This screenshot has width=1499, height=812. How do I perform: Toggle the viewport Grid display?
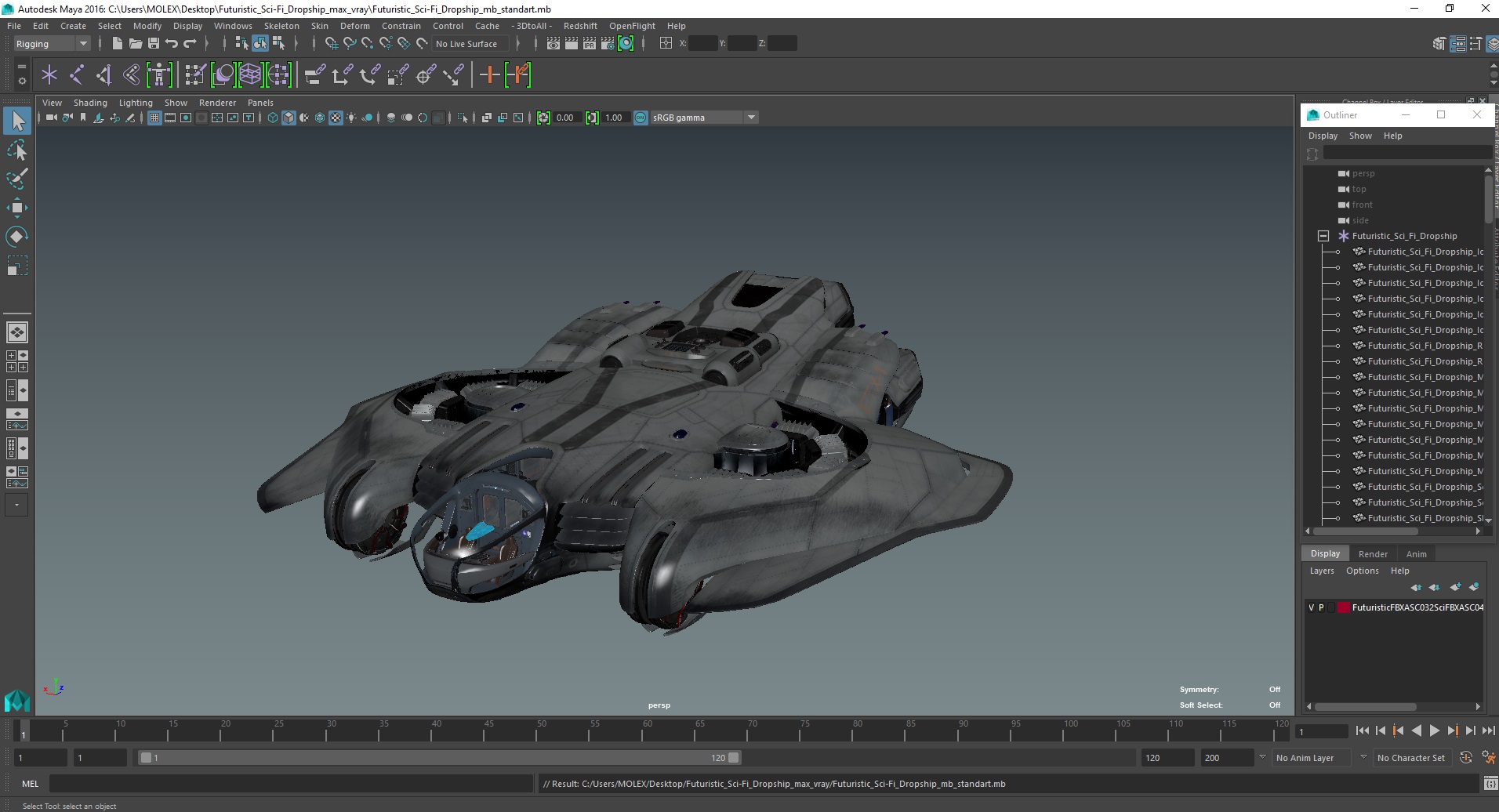[x=154, y=118]
